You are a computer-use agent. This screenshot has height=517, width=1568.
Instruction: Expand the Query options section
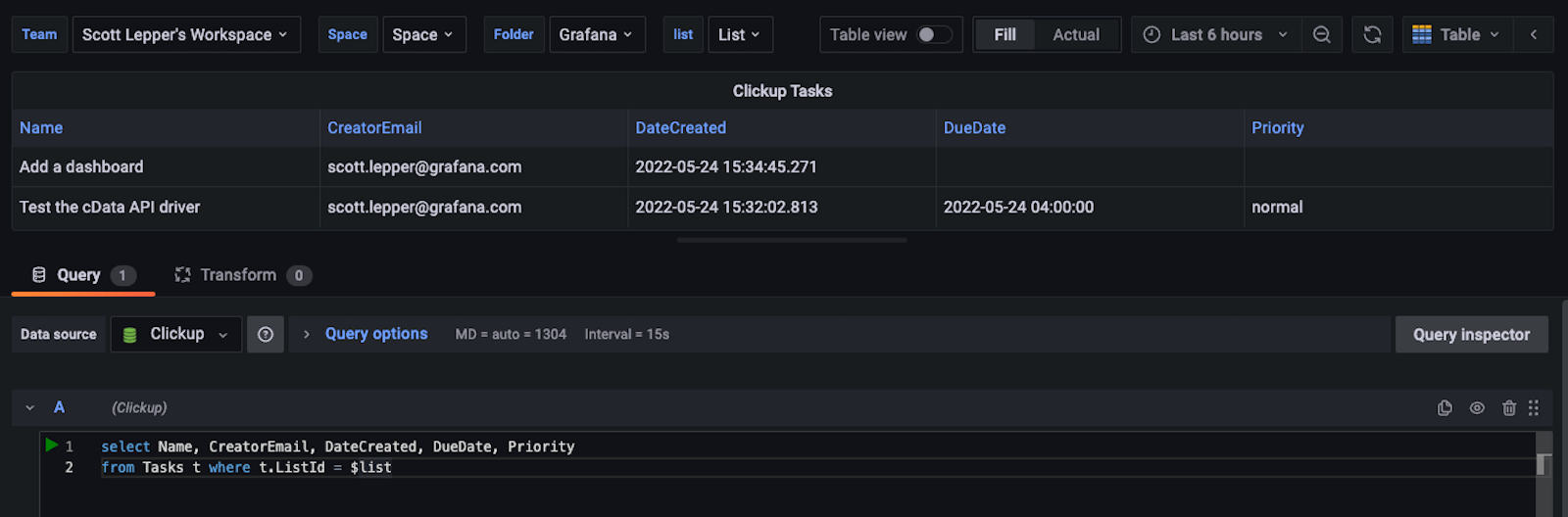[x=375, y=335]
